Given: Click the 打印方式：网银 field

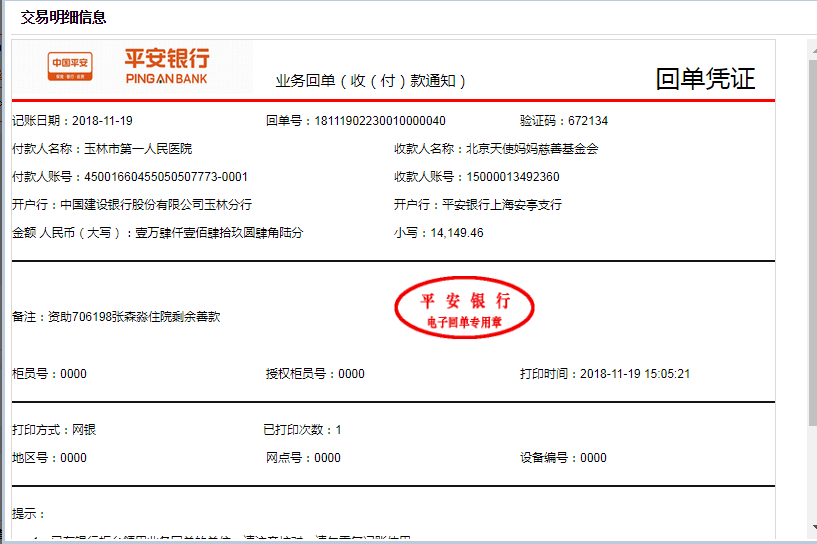Looking at the screenshot, I should tap(54, 430).
